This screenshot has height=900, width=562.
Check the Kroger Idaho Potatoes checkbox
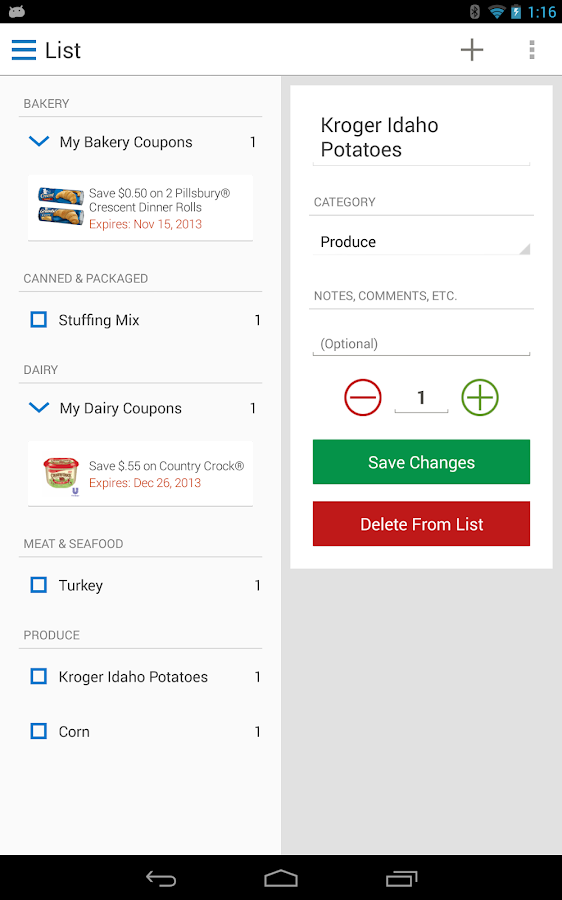click(x=38, y=677)
